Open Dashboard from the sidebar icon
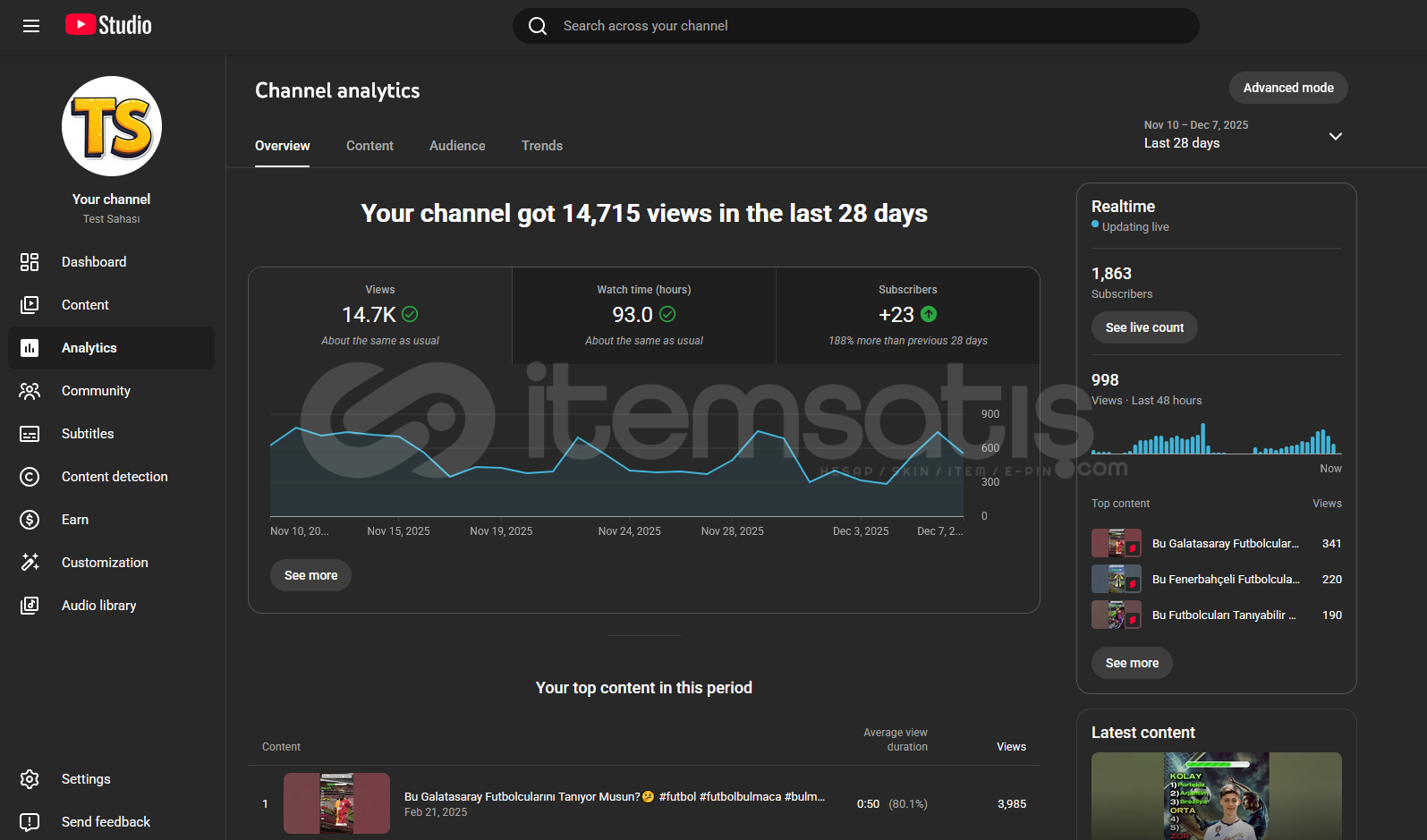Viewport: 1427px width, 840px height. (x=30, y=262)
